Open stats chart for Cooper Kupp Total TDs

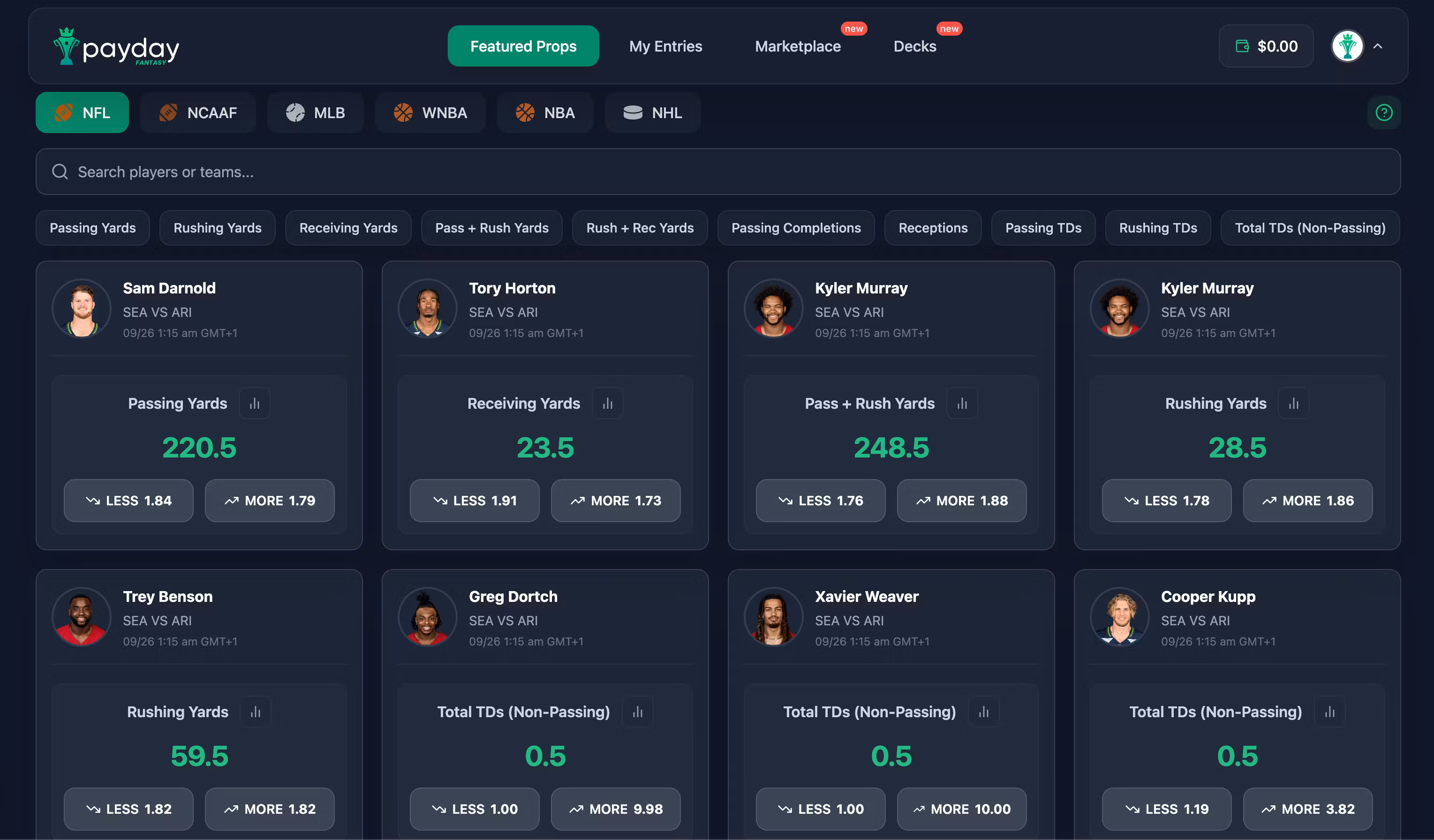tap(1329, 712)
